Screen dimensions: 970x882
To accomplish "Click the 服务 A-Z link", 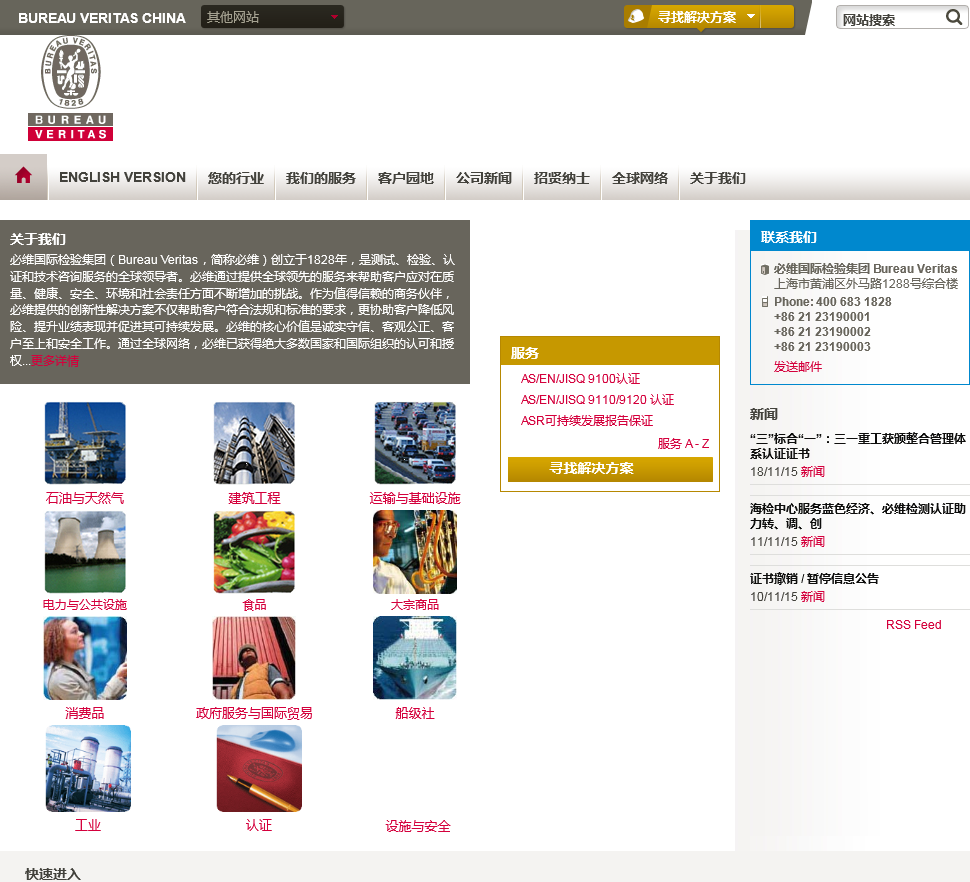I will tap(683, 443).
